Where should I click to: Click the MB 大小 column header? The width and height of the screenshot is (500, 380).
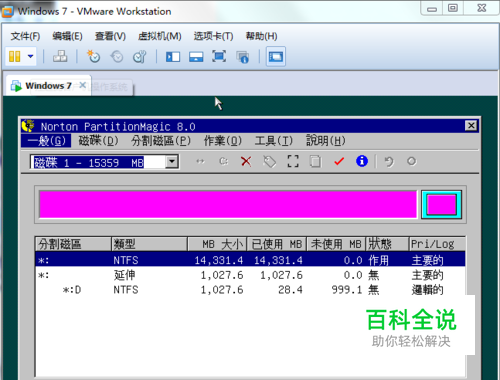(217, 244)
